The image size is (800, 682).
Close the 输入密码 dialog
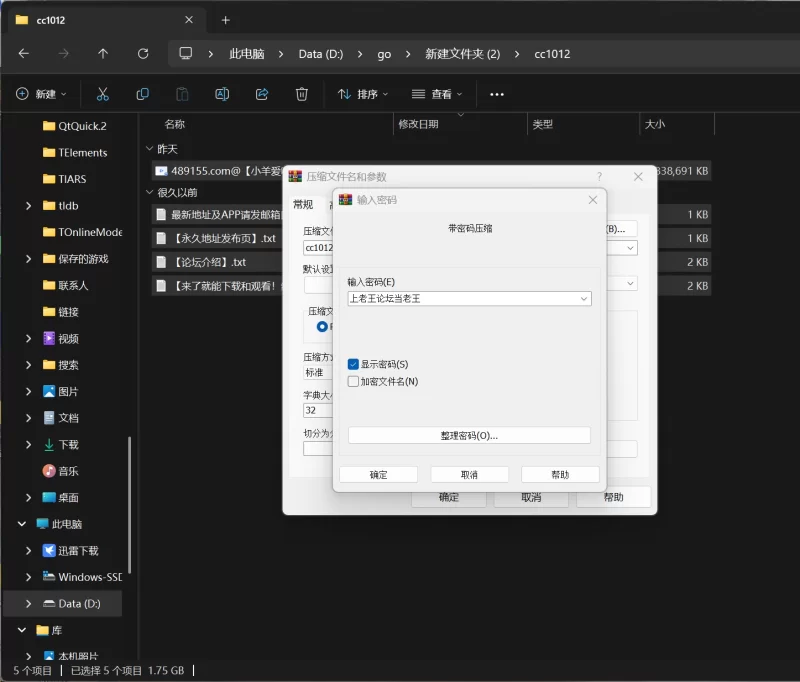pos(592,200)
